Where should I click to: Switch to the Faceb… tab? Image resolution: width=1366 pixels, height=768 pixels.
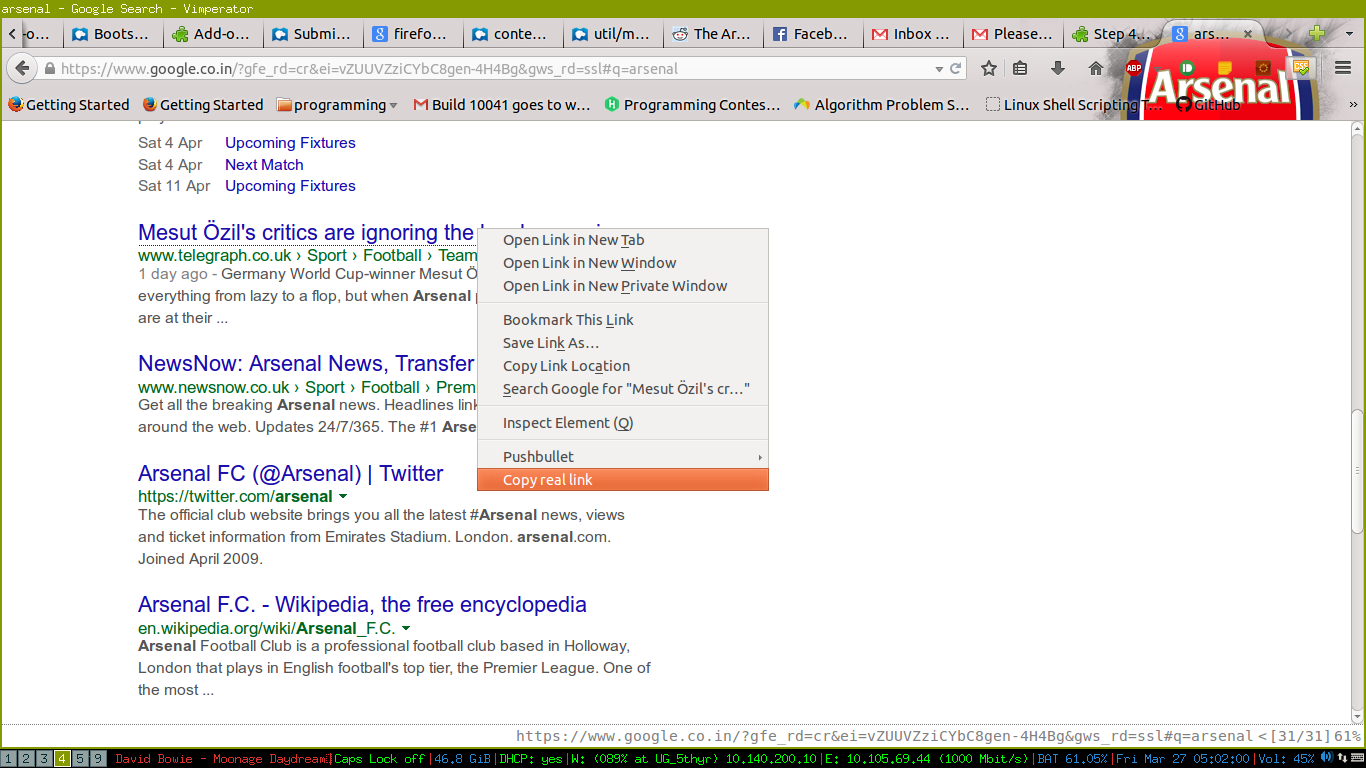[812, 33]
